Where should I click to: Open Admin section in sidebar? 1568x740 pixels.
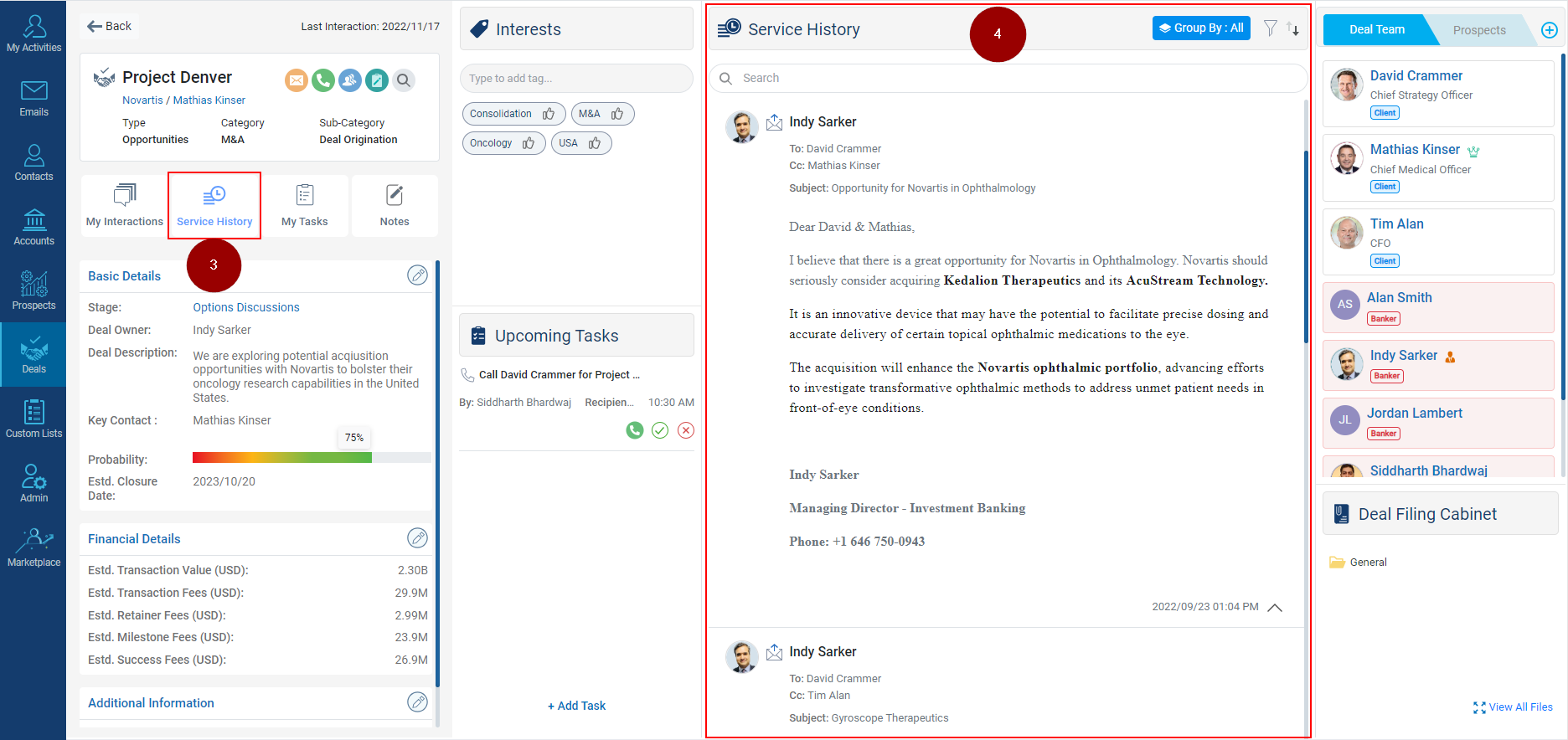point(34,484)
